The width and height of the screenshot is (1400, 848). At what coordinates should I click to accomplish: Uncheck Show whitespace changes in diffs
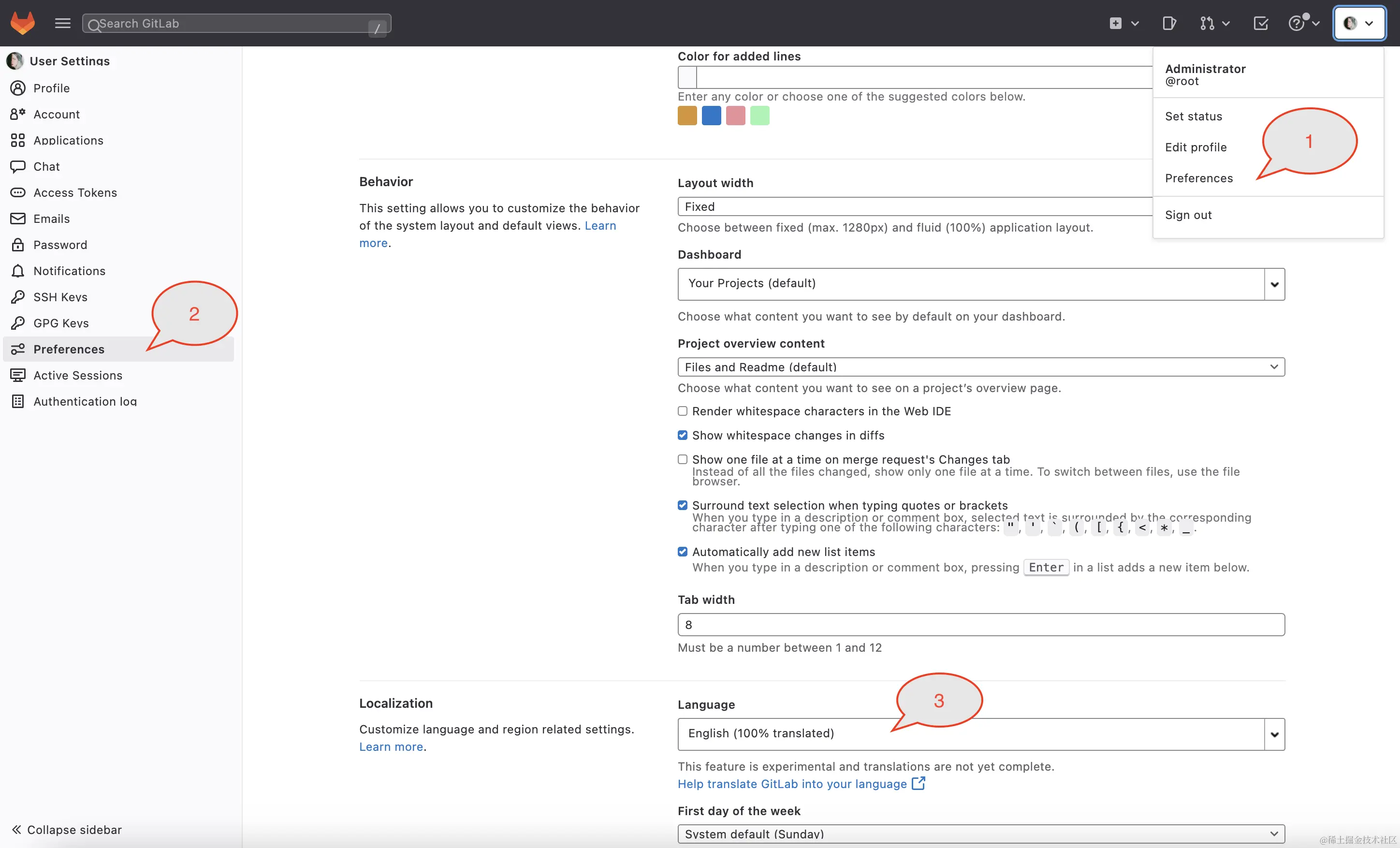pyautogui.click(x=683, y=436)
